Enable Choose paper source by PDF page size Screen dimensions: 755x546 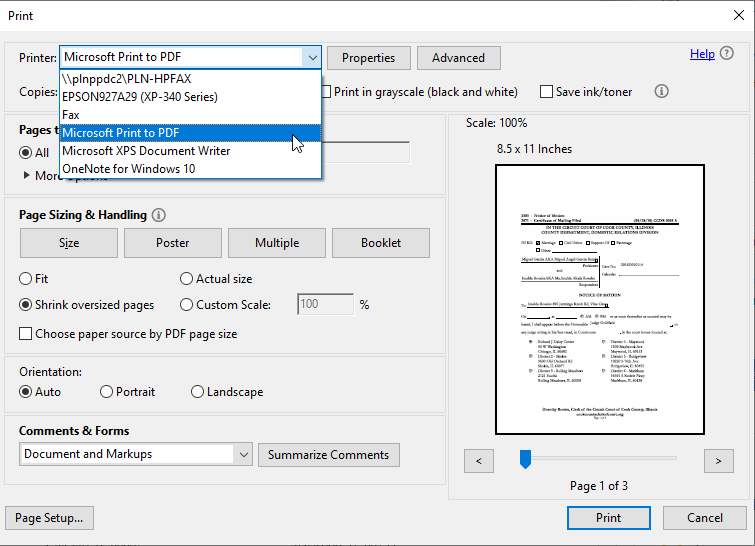[27, 334]
